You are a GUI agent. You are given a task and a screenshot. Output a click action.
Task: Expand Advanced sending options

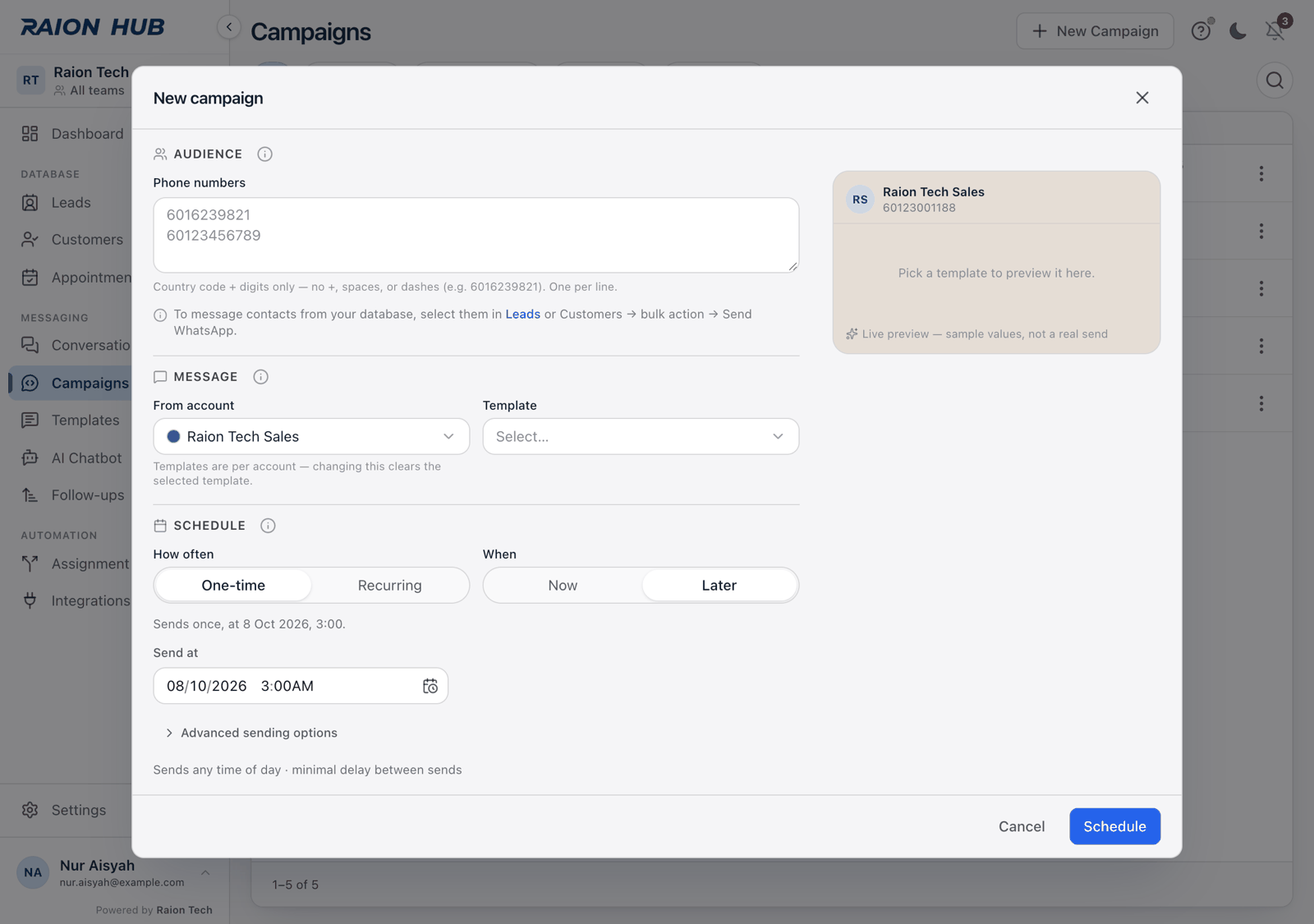(x=251, y=733)
